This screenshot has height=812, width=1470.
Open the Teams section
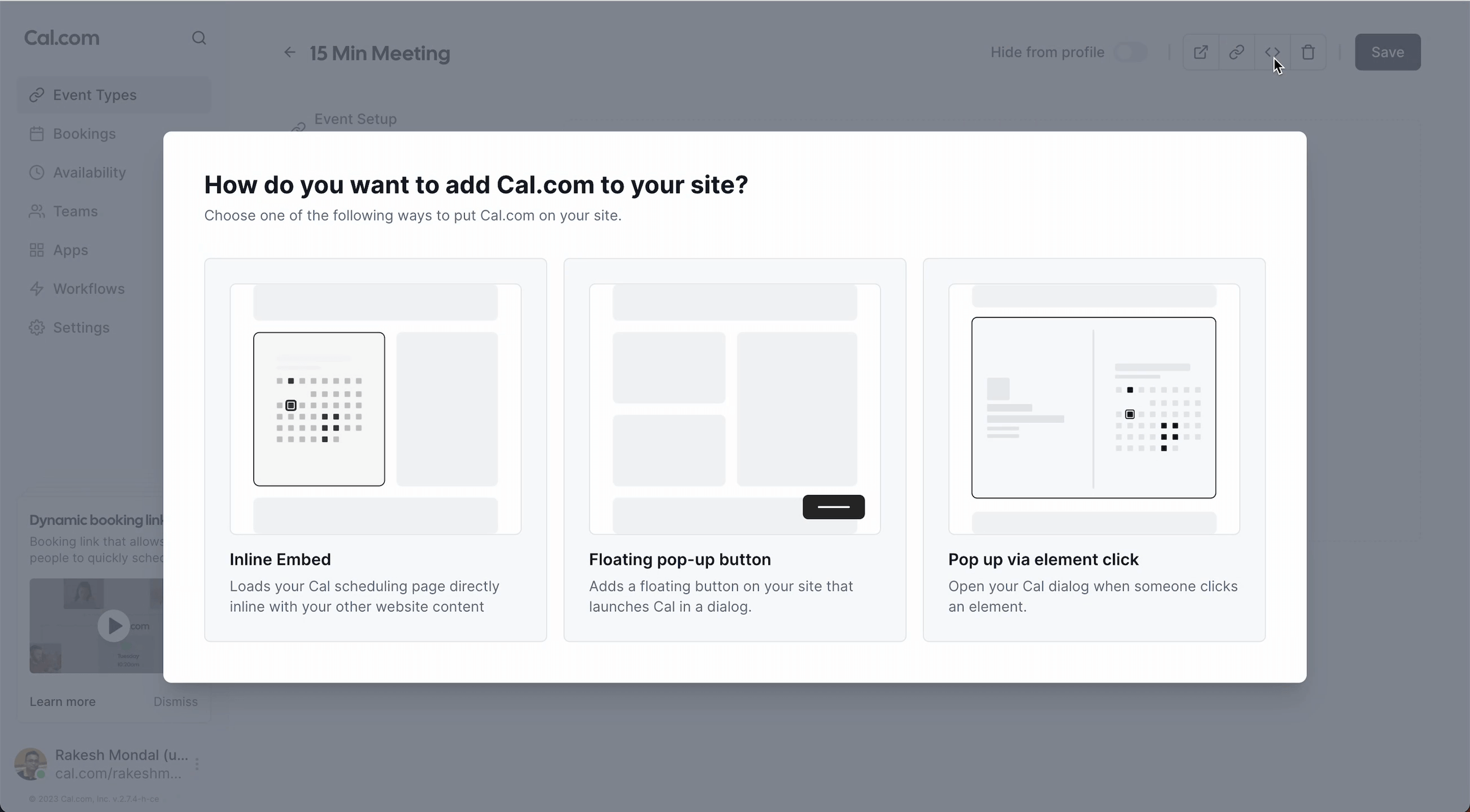[75, 211]
